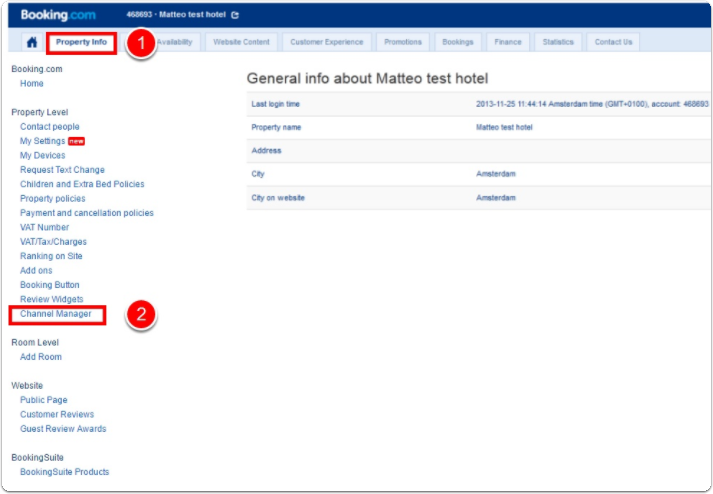This screenshot has height=494, width=713.
Task: Open the Bookings tab
Action: point(457,42)
